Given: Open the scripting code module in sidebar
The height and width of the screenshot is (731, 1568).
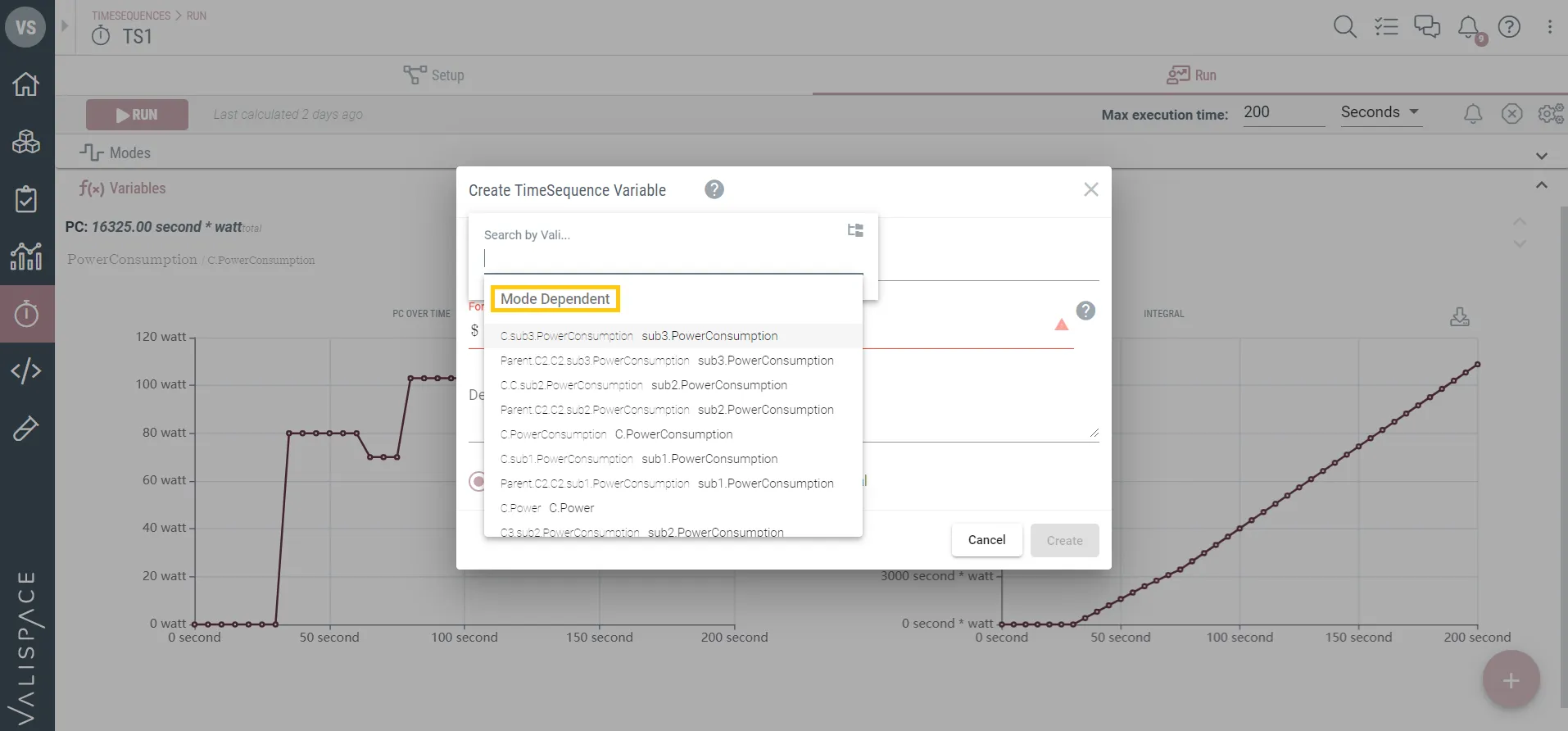Looking at the screenshot, I should pyautogui.click(x=26, y=370).
